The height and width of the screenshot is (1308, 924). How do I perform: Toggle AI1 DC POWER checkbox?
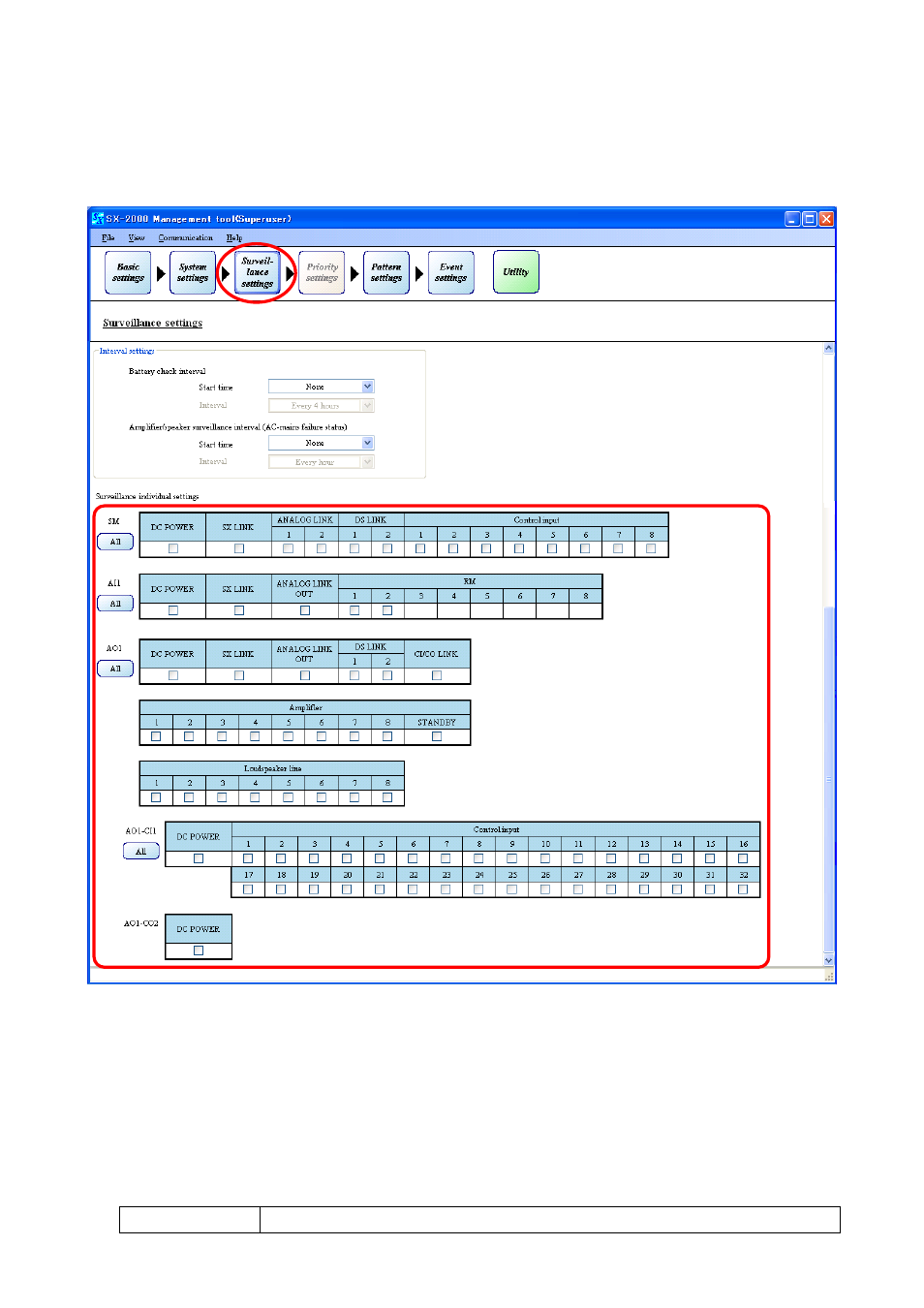(x=173, y=610)
